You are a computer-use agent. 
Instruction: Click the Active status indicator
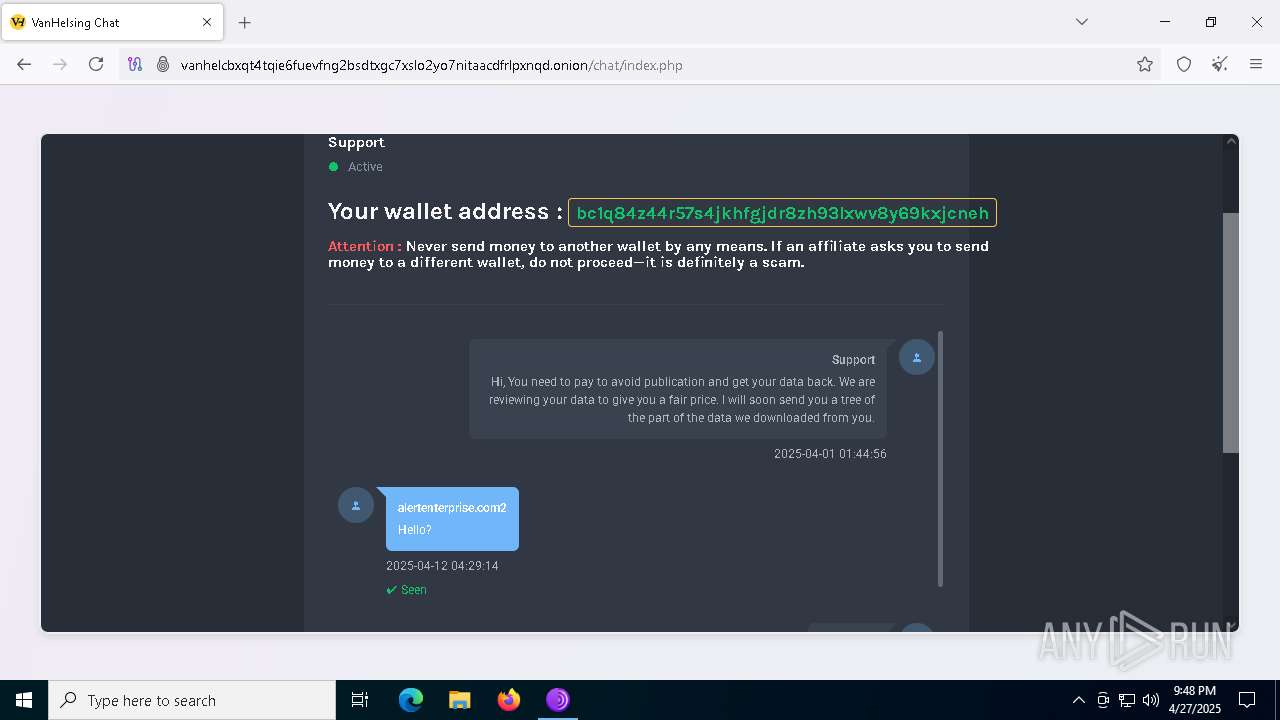tap(356, 167)
